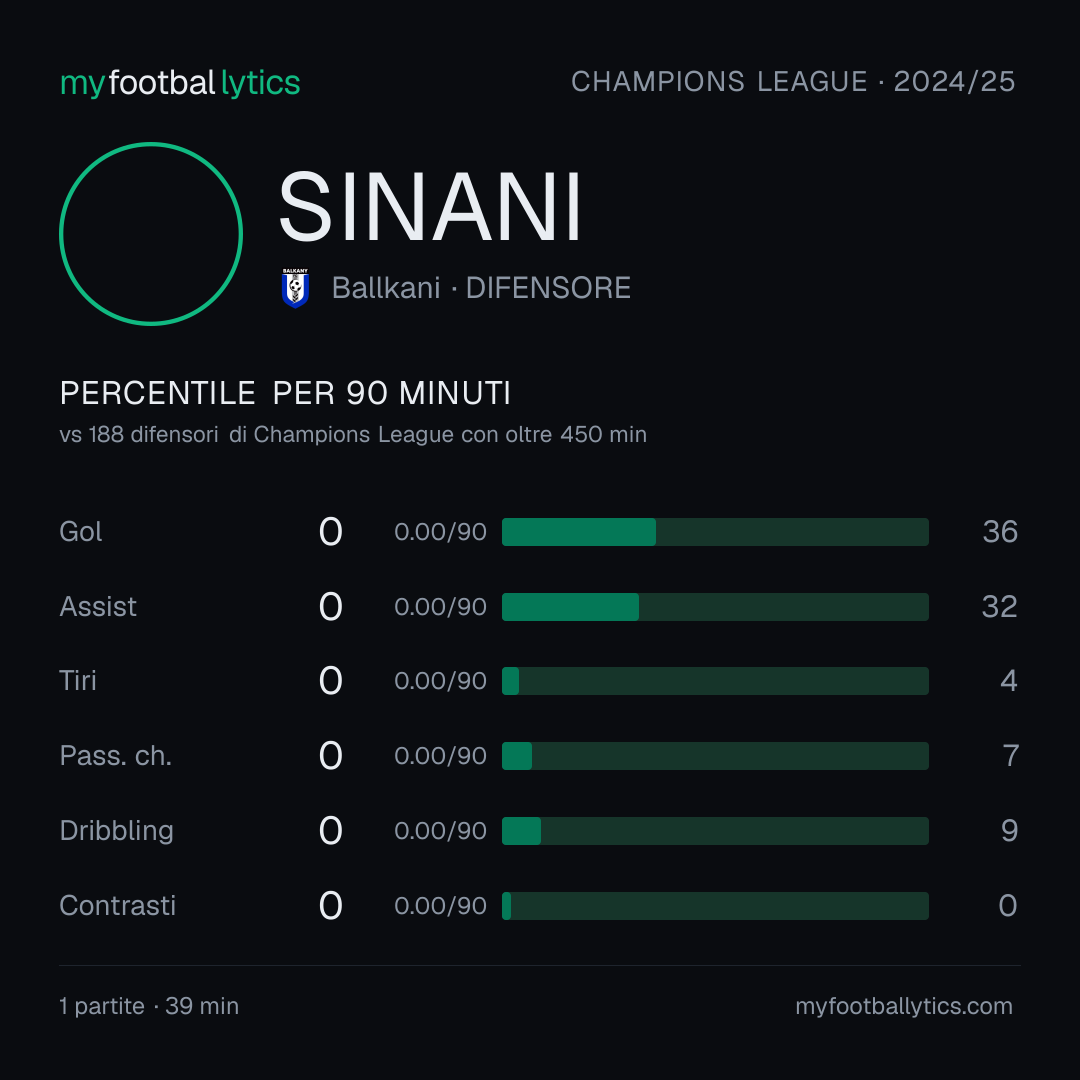The image size is (1080, 1080).
Task: Select the Ballkani · DIFENSORE text
Action: [x=481, y=288]
